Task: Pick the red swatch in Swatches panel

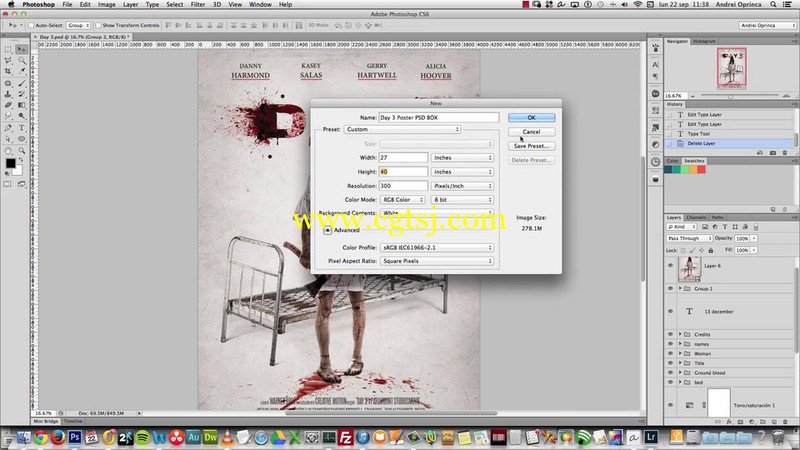Action: click(702, 169)
